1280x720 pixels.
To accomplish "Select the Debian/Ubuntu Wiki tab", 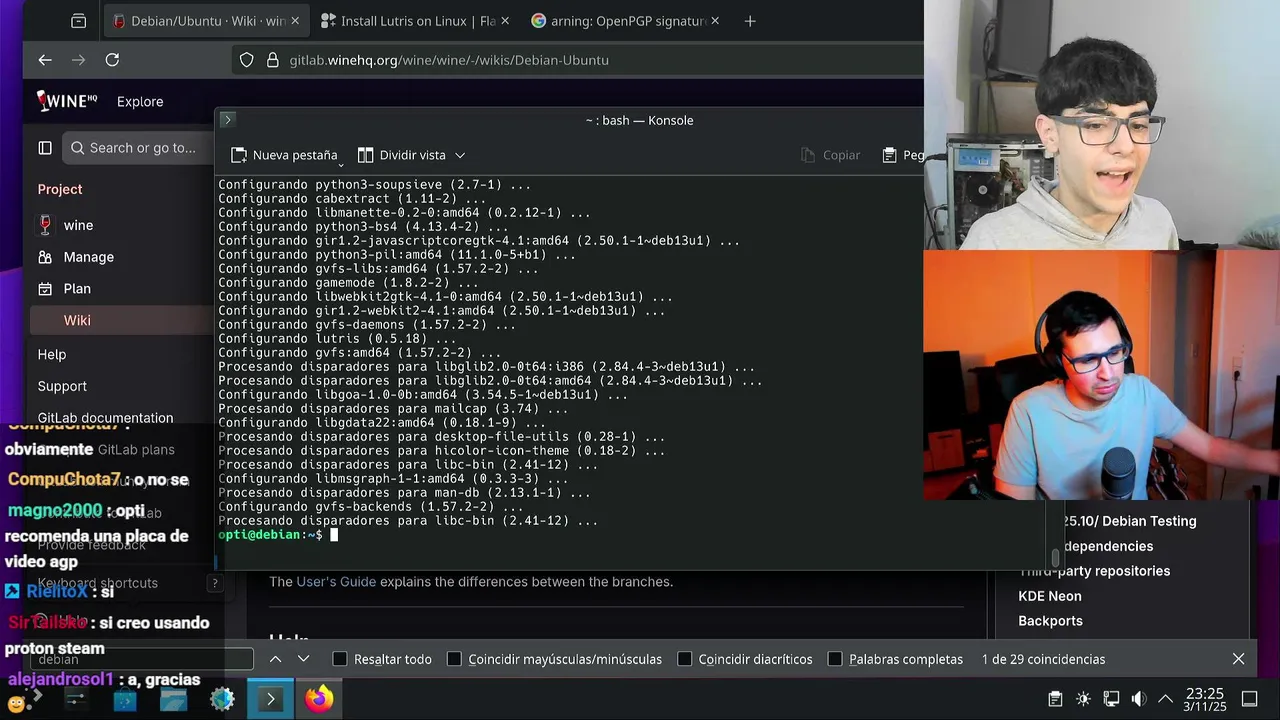I will point(206,21).
